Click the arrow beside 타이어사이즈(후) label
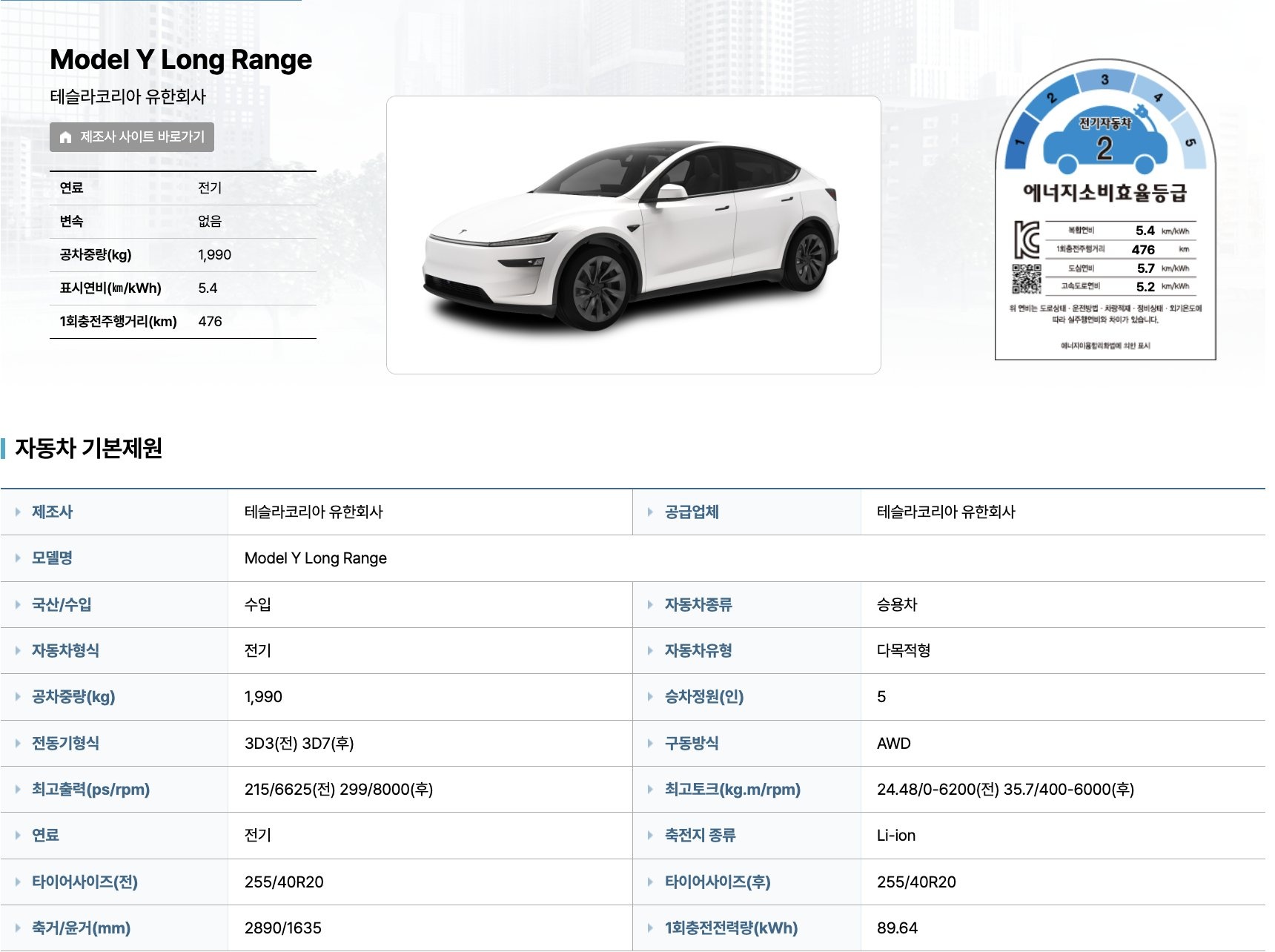Viewport: 1275px width, 952px height. pyautogui.click(x=650, y=882)
